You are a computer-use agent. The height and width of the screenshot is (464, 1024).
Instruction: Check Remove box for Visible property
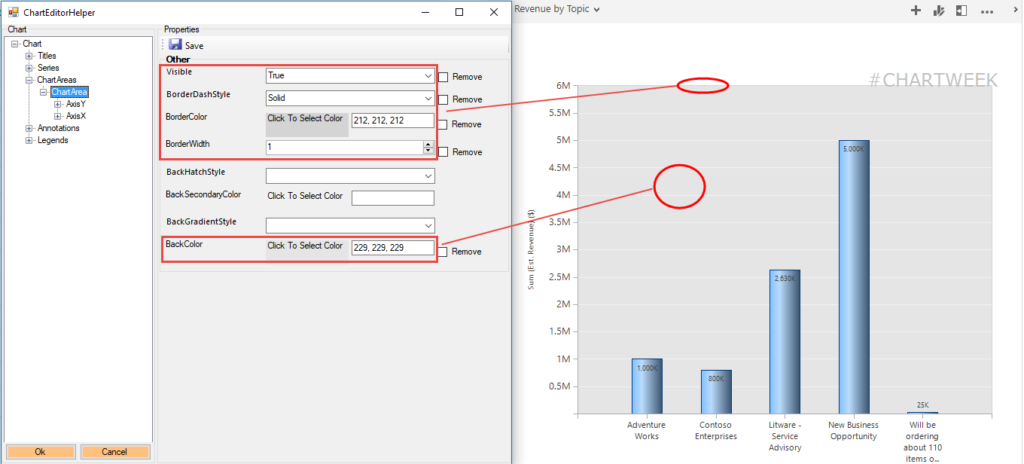(x=444, y=77)
